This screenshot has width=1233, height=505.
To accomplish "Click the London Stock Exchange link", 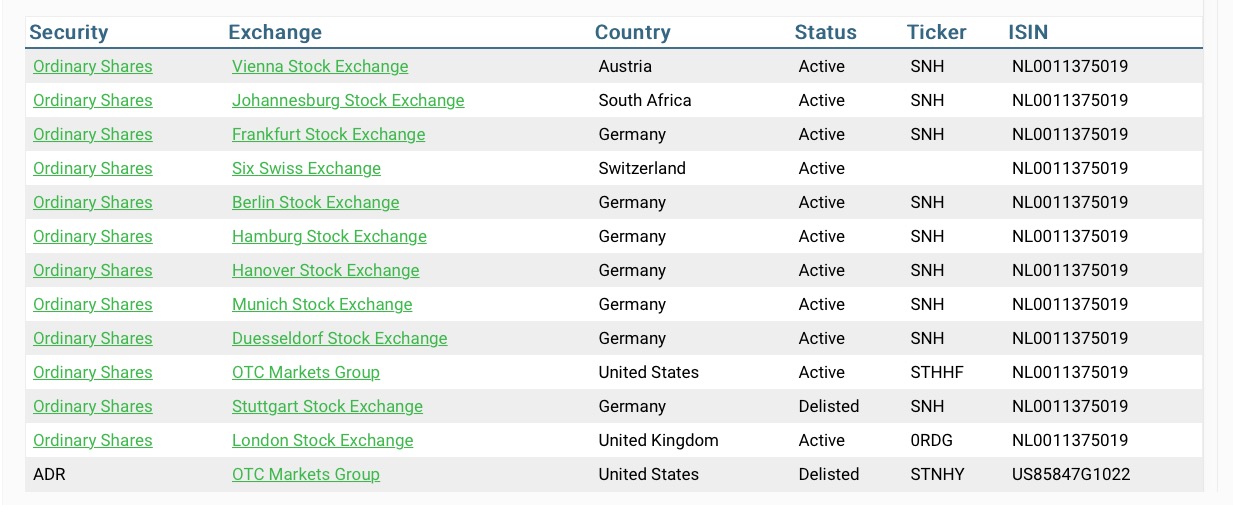I will click(x=322, y=441).
